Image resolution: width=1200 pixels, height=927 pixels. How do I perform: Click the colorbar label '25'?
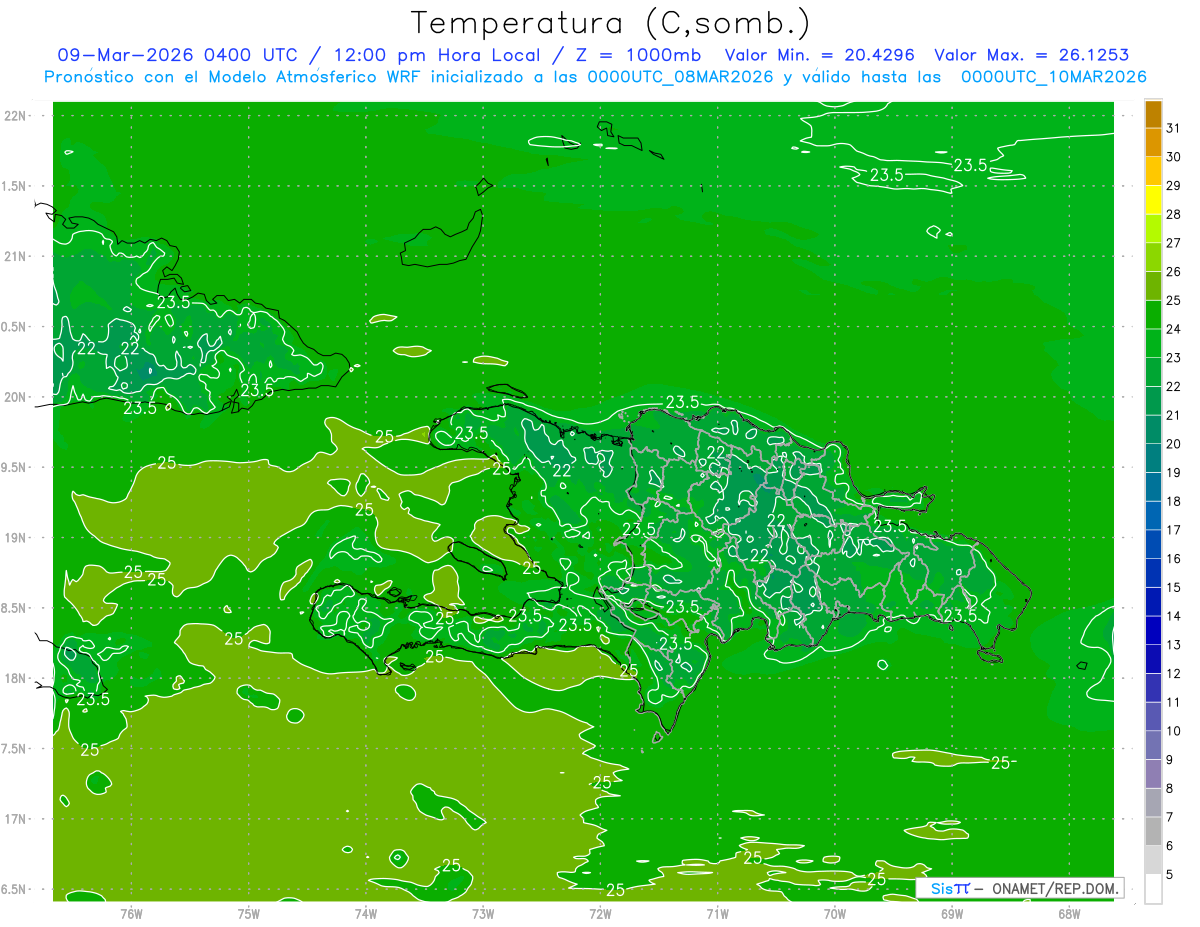tap(1174, 300)
